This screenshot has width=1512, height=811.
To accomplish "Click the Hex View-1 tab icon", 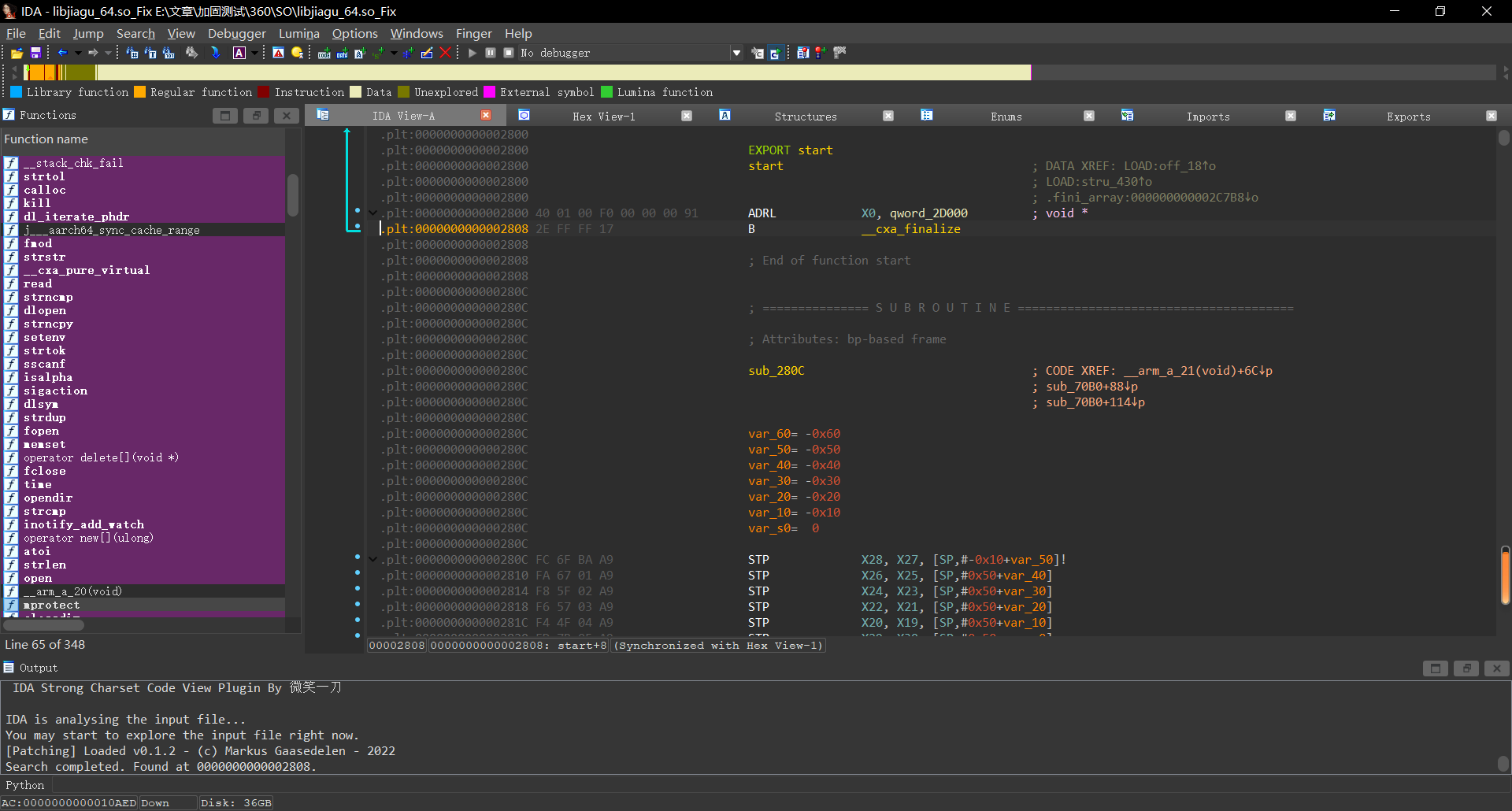I will coord(524,115).
